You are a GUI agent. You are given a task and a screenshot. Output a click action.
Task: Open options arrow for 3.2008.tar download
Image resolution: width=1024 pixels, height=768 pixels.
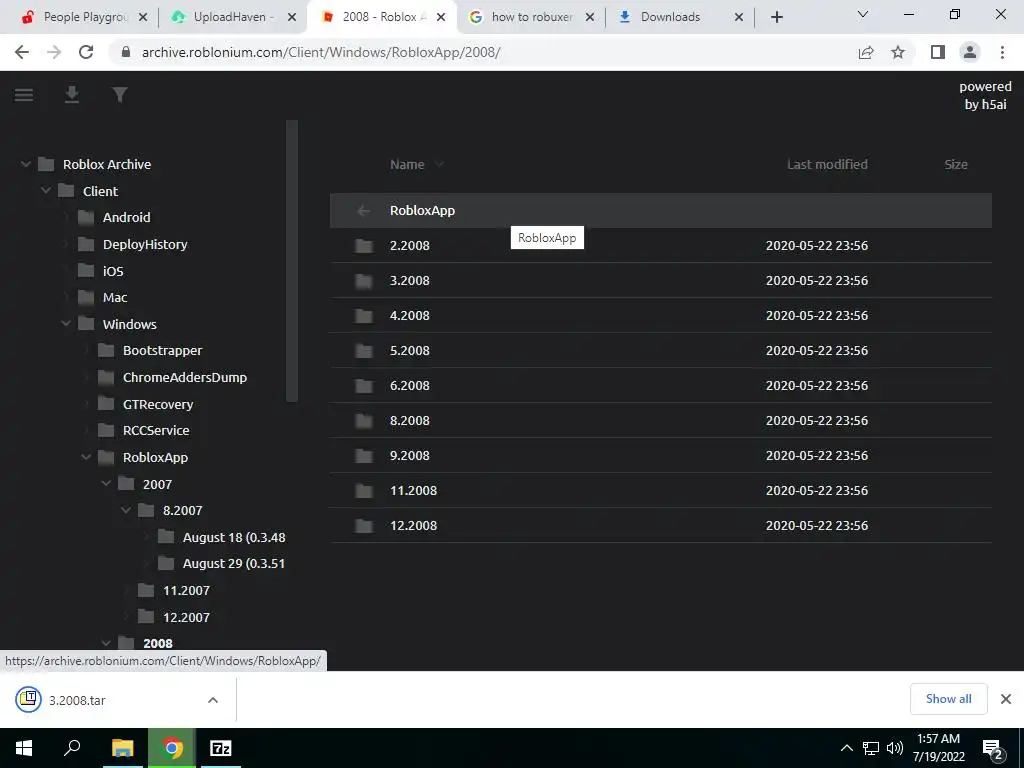213,700
